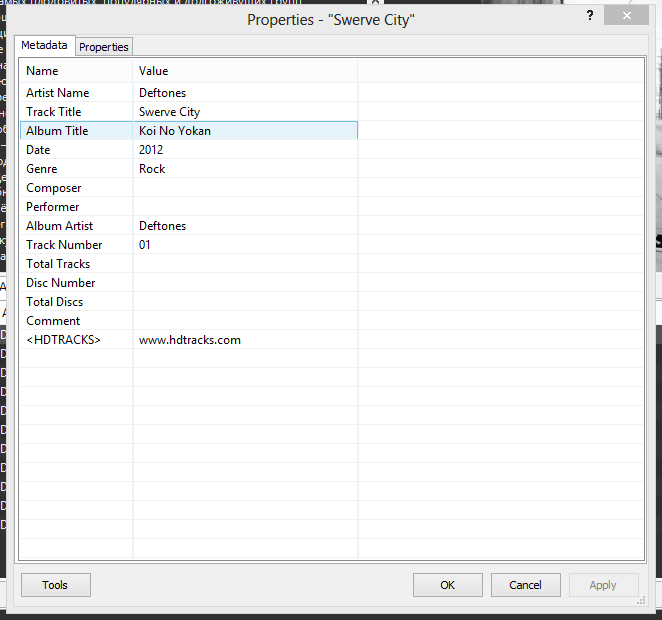Select the Album Title row label
This screenshot has width=662, height=620.
[x=57, y=131]
